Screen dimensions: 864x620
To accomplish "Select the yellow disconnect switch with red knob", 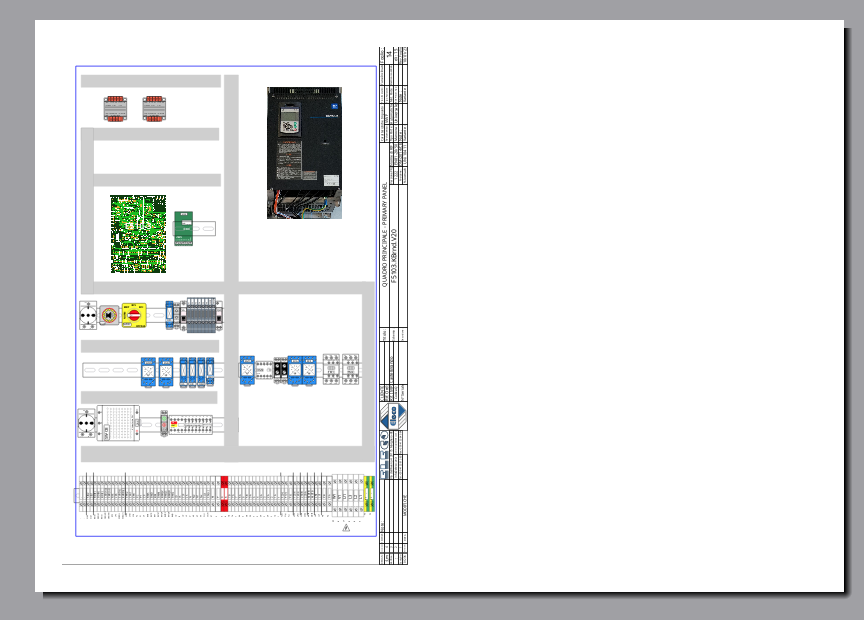I will coord(134,315).
